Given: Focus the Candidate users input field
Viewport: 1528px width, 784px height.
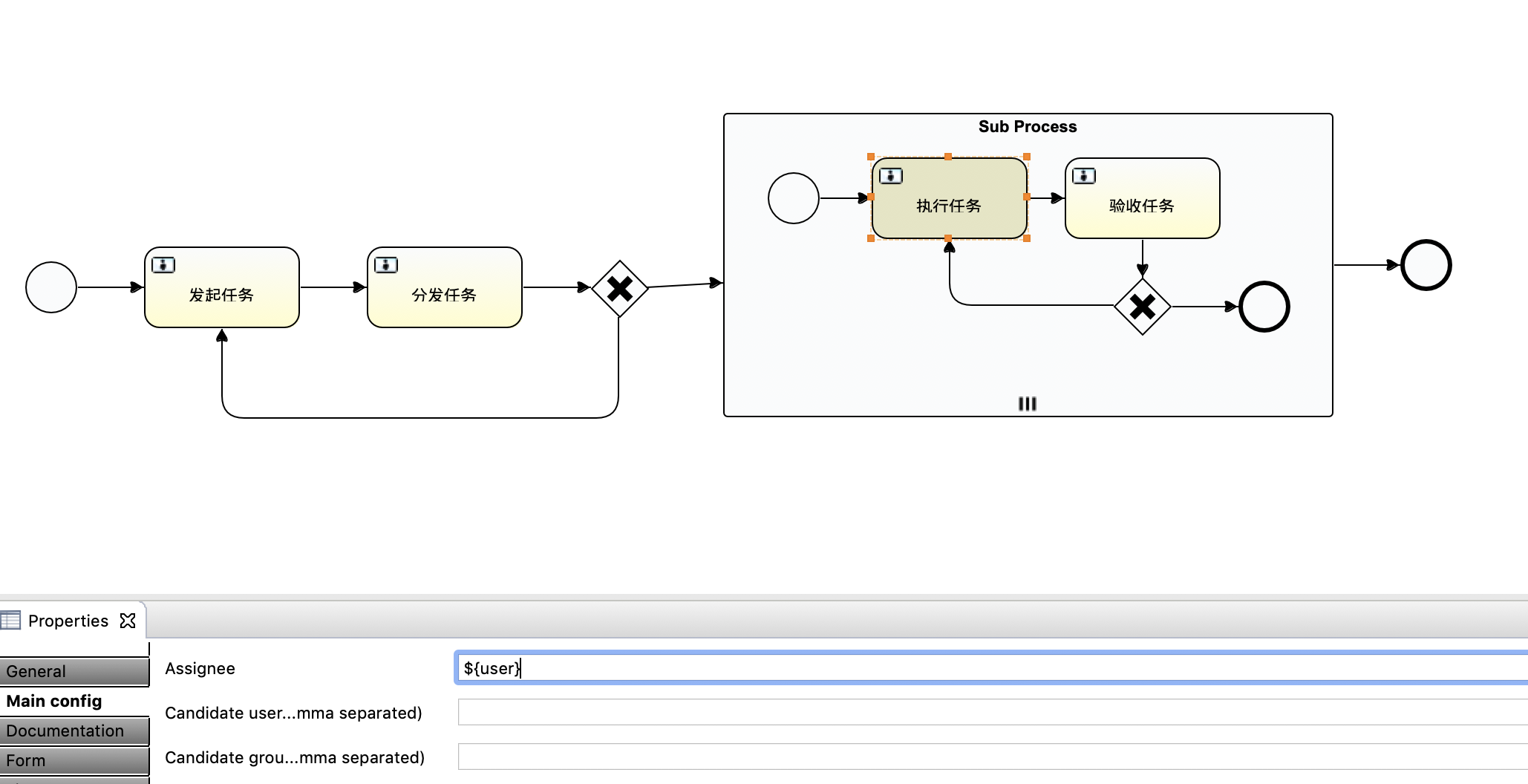Looking at the screenshot, I should click(x=993, y=713).
